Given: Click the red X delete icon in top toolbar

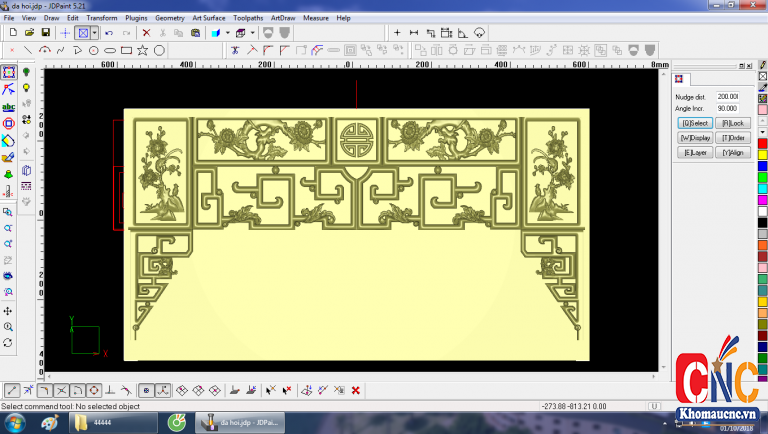Looking at the screenshot, I should 146,33.
